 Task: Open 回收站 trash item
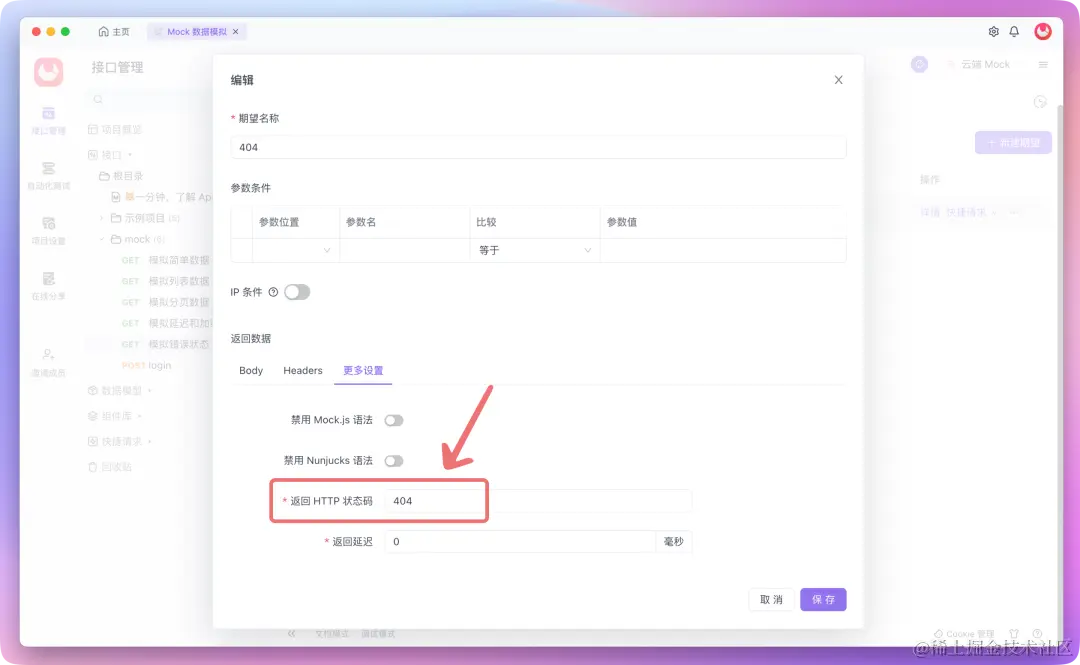[x=110, y=467]
